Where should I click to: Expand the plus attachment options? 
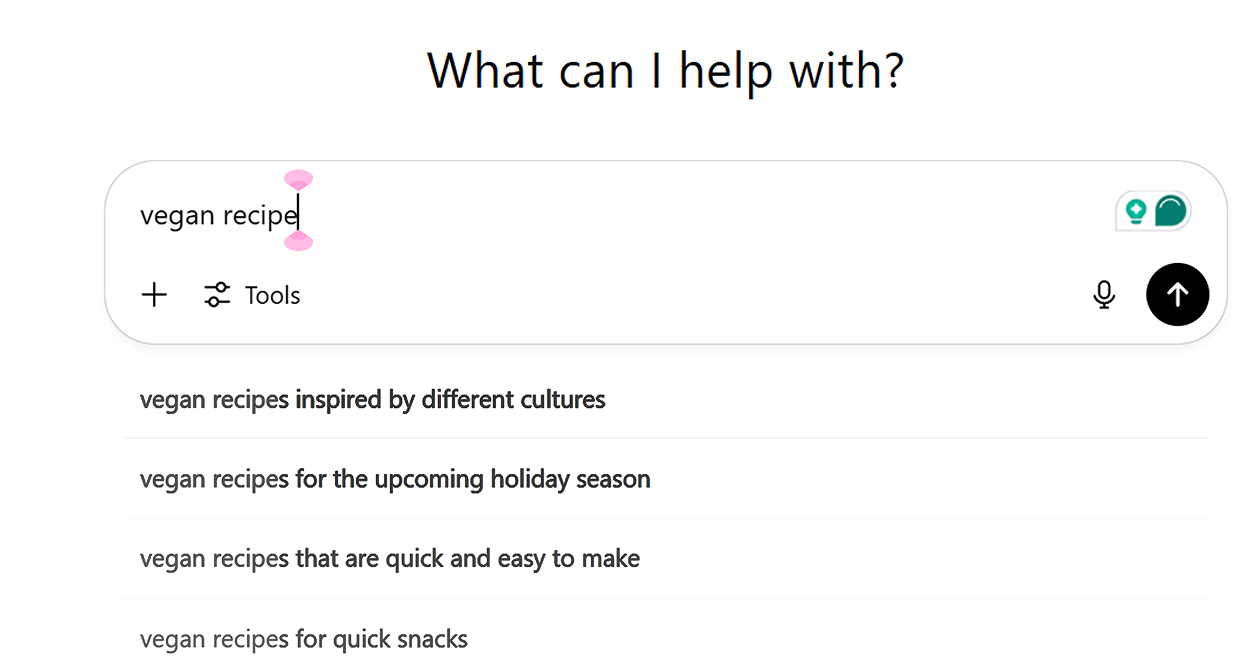point(154,294)
